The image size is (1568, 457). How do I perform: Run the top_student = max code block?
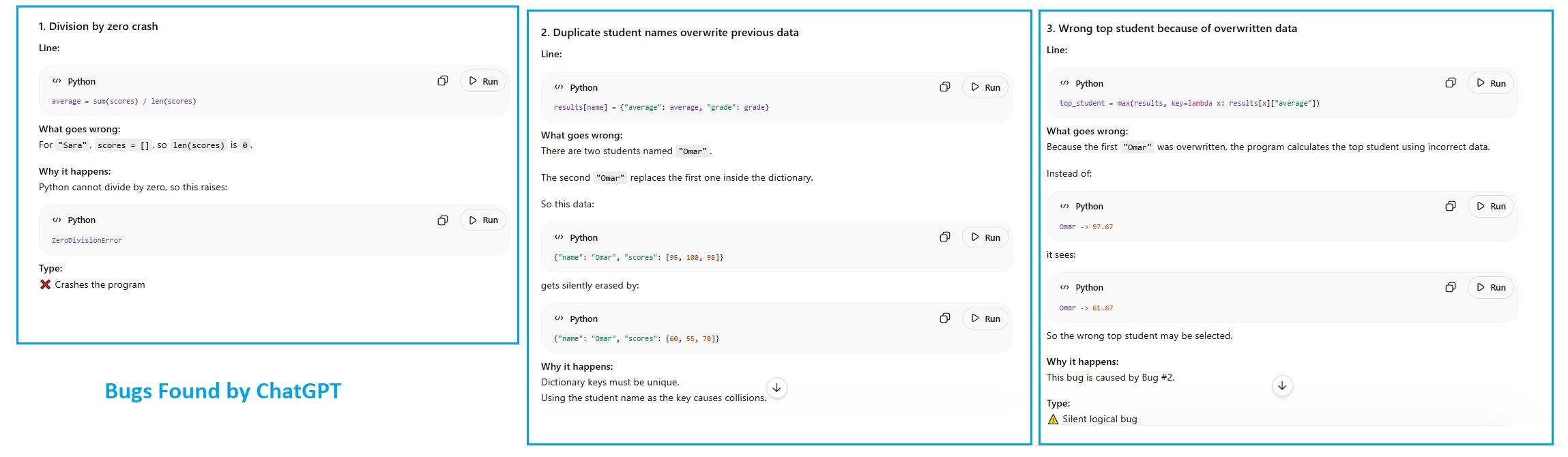(x=1491, y=83)
